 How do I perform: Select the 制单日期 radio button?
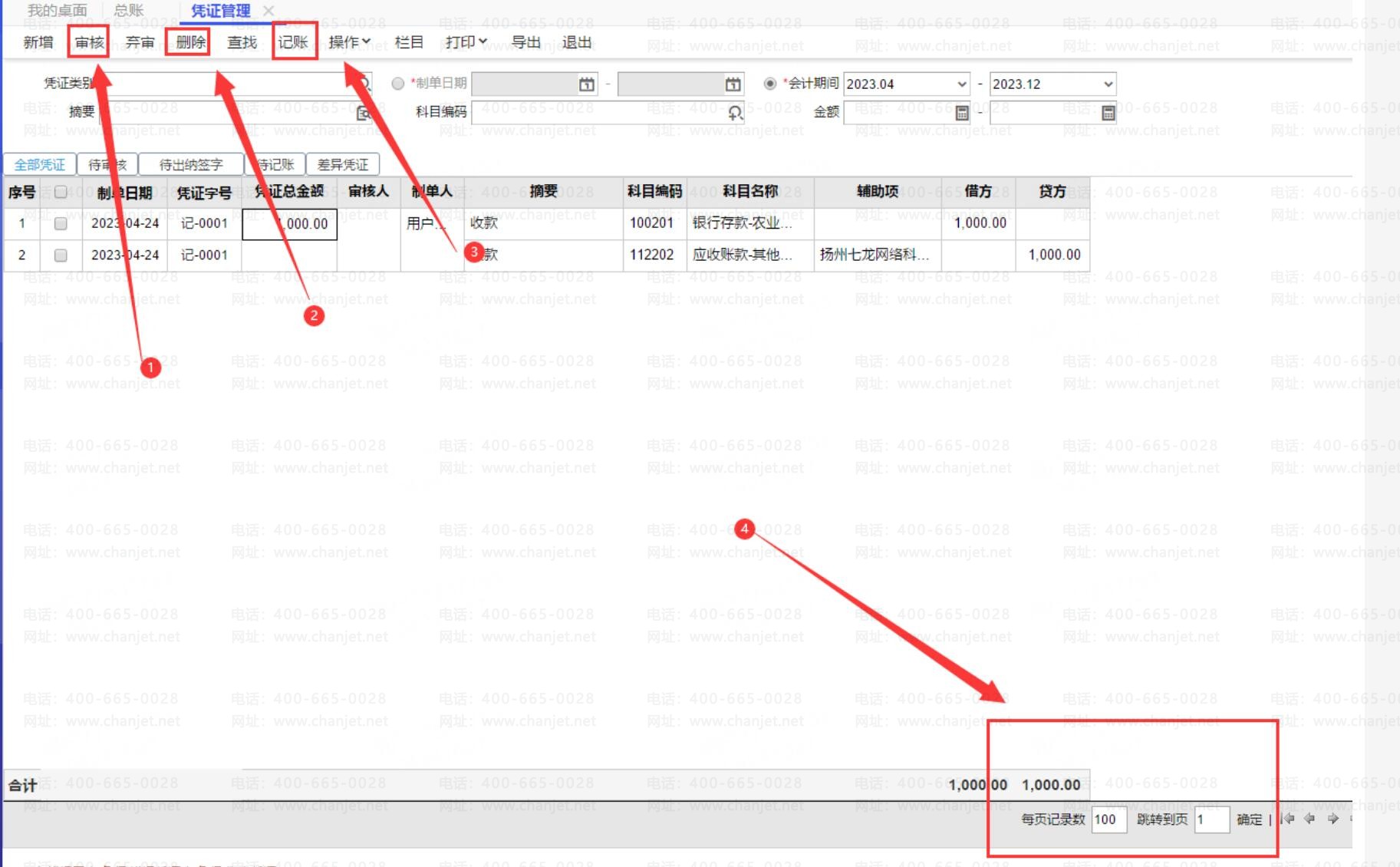(397, 84)
